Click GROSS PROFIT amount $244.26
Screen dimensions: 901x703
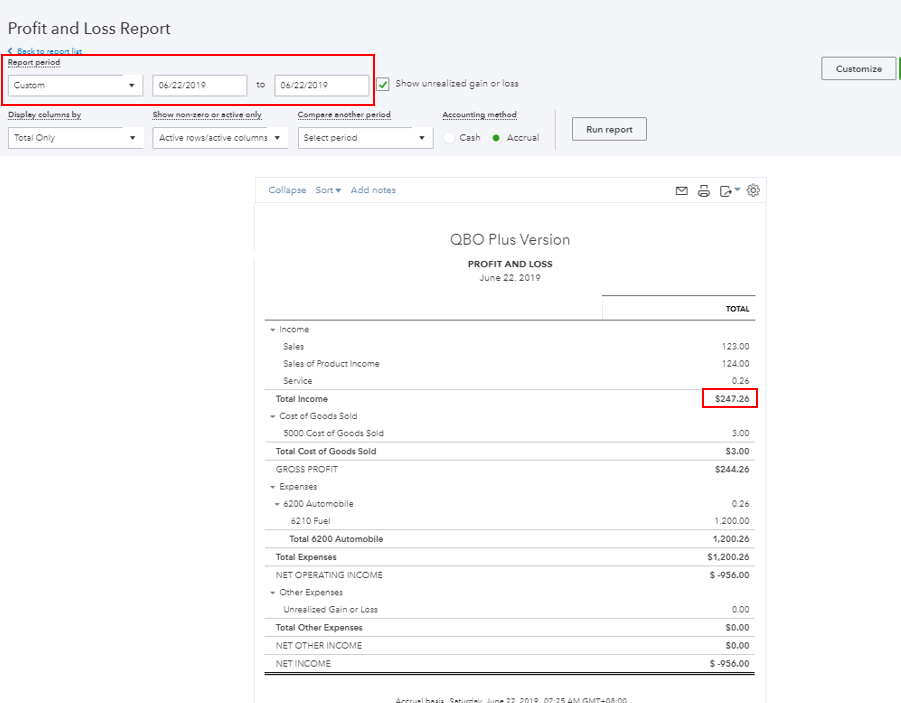[x=731, y=470]
